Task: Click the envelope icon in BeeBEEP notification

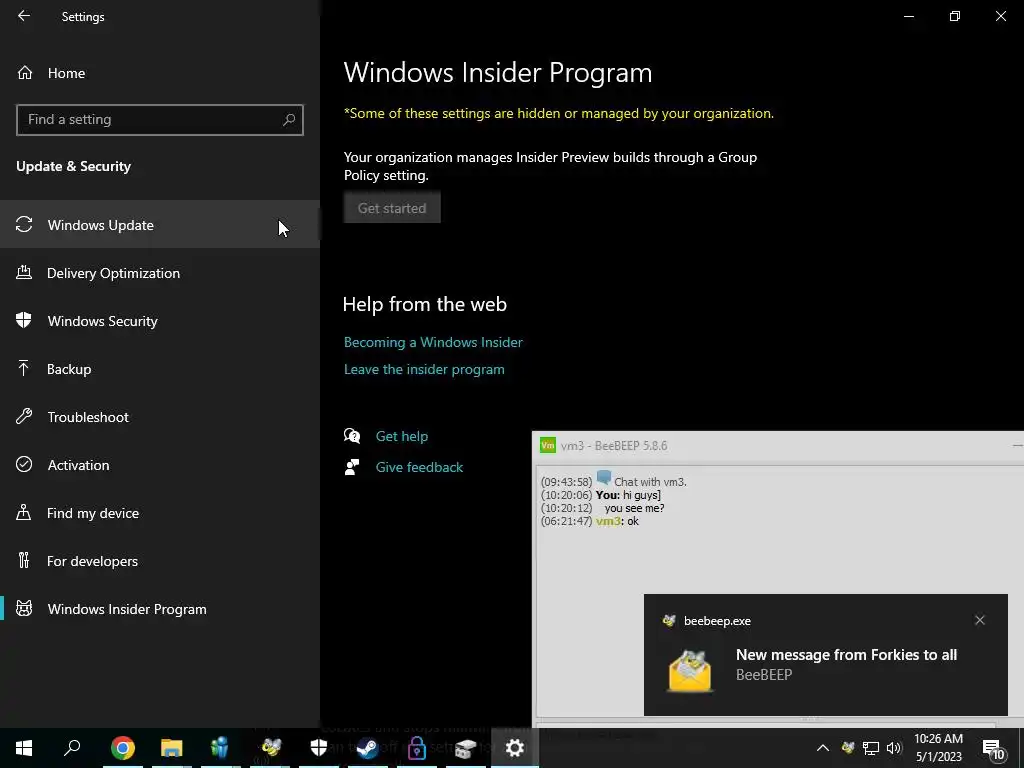Action: [690, 671]
